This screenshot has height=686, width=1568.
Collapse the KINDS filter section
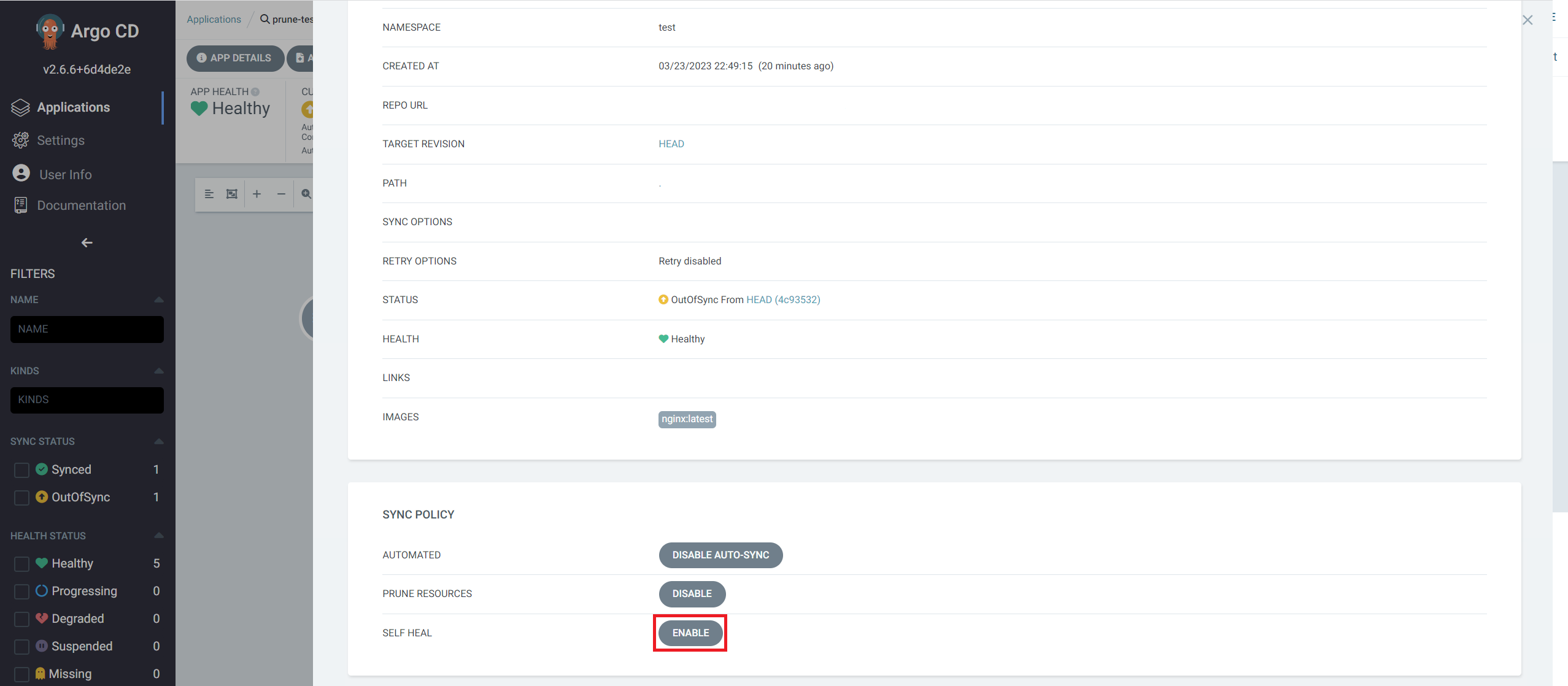159,371
